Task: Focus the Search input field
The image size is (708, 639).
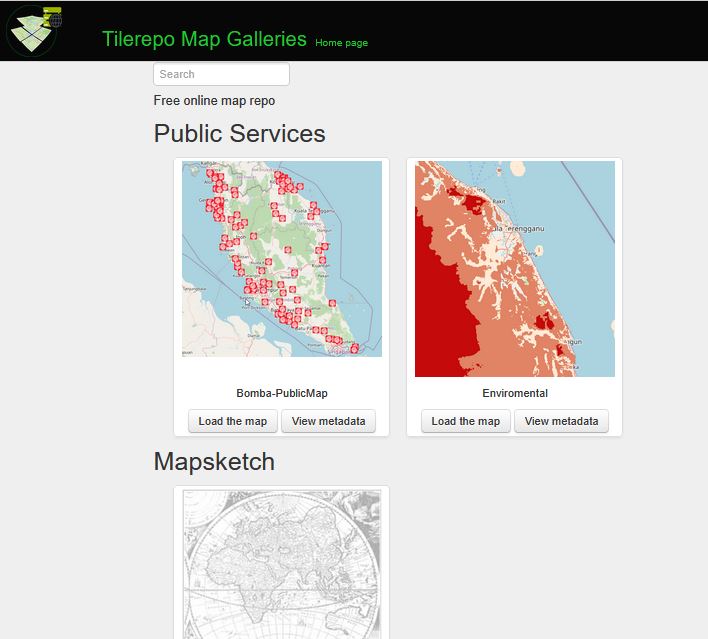Action: click(221, 74)
